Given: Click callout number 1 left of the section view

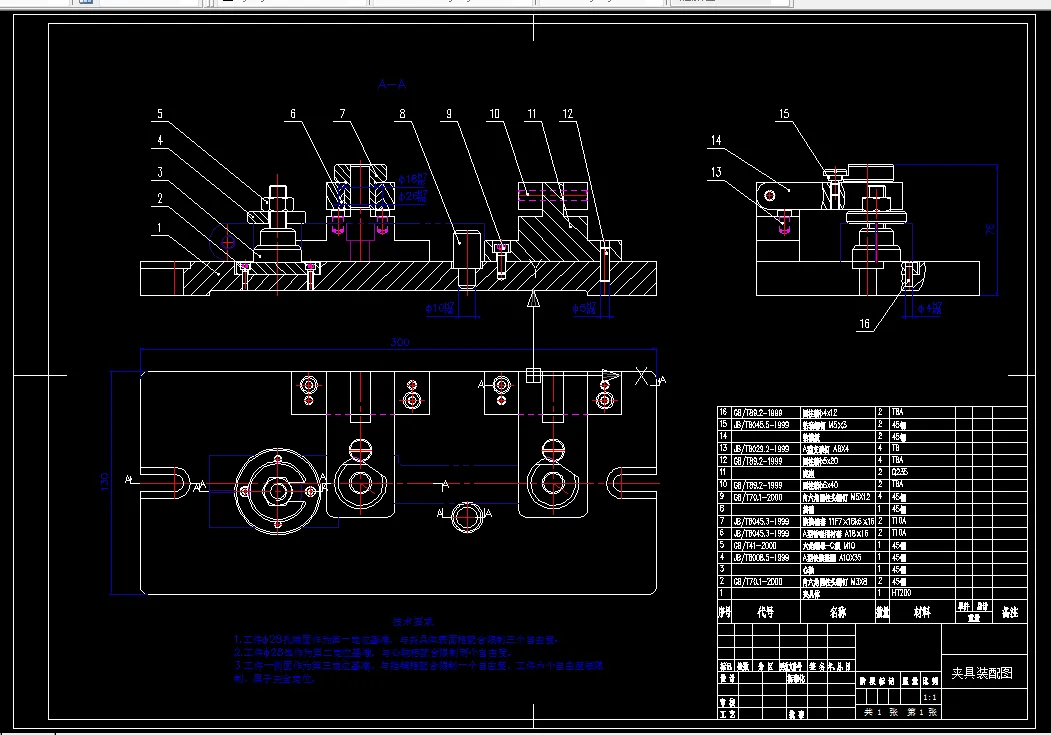Looking at the screenshot, I should click(160, 228).
